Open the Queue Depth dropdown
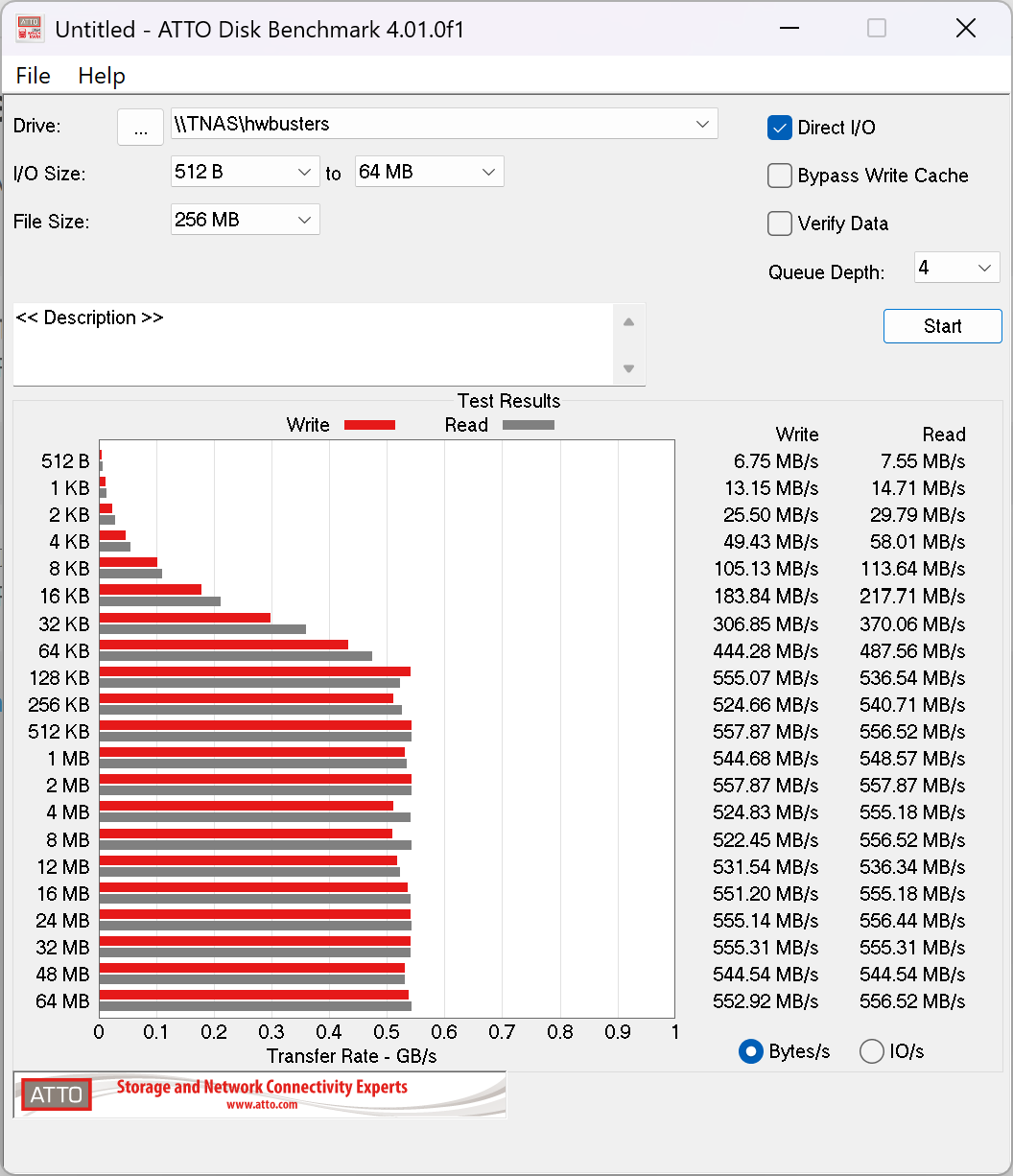The height and width of the screenshot is (1176, 1013). pyautogui.click(x=984, y=268)
